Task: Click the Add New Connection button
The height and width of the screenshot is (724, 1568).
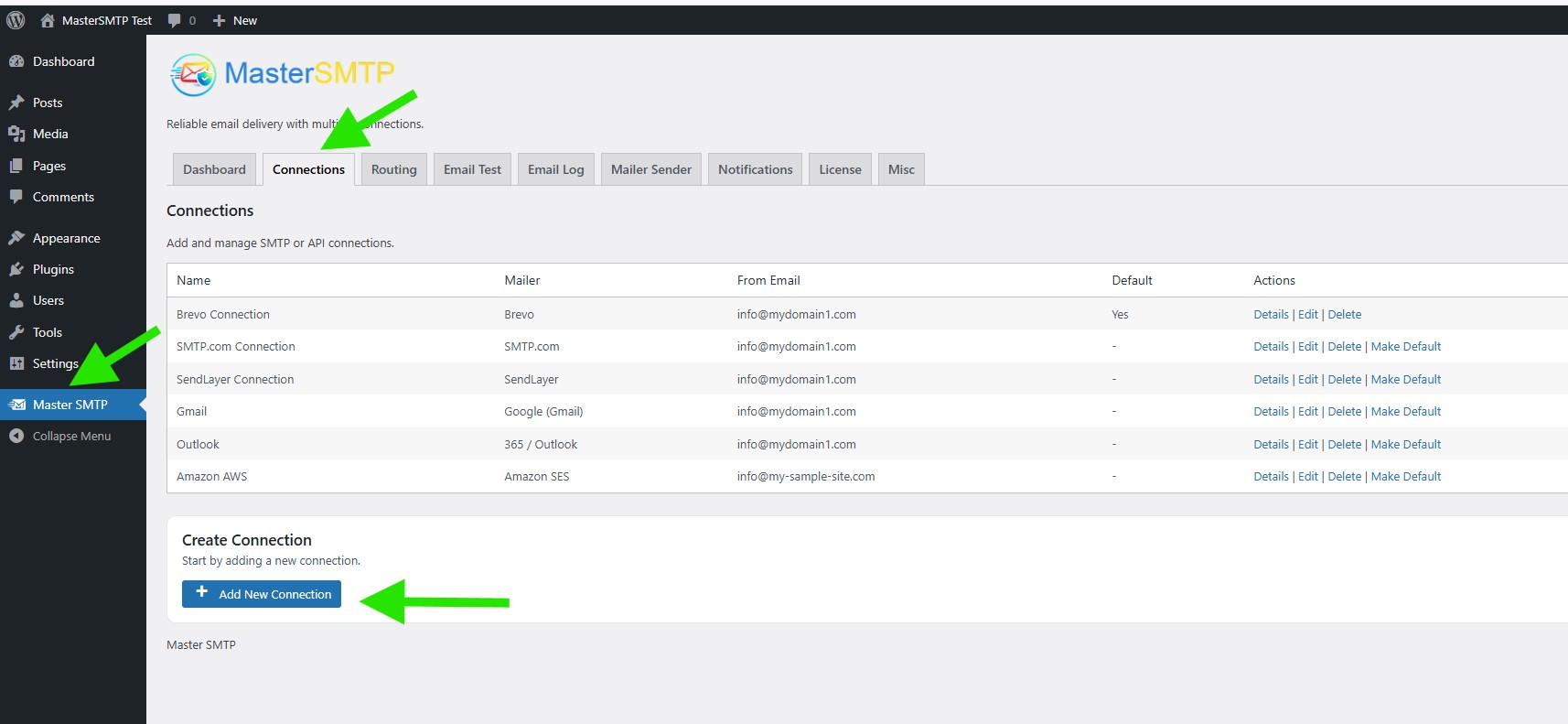Action: click(x=262, y=594)
